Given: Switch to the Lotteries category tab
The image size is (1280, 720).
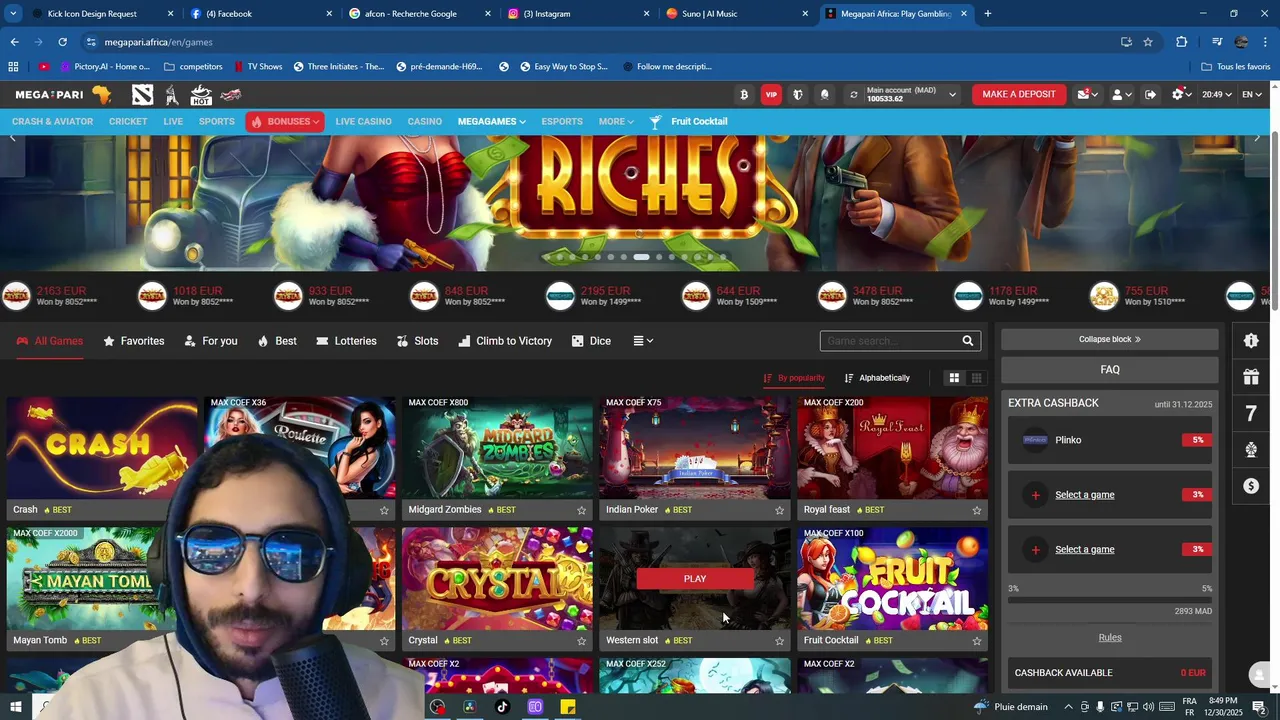Looking at the screenshot, I should pos(346,341).
